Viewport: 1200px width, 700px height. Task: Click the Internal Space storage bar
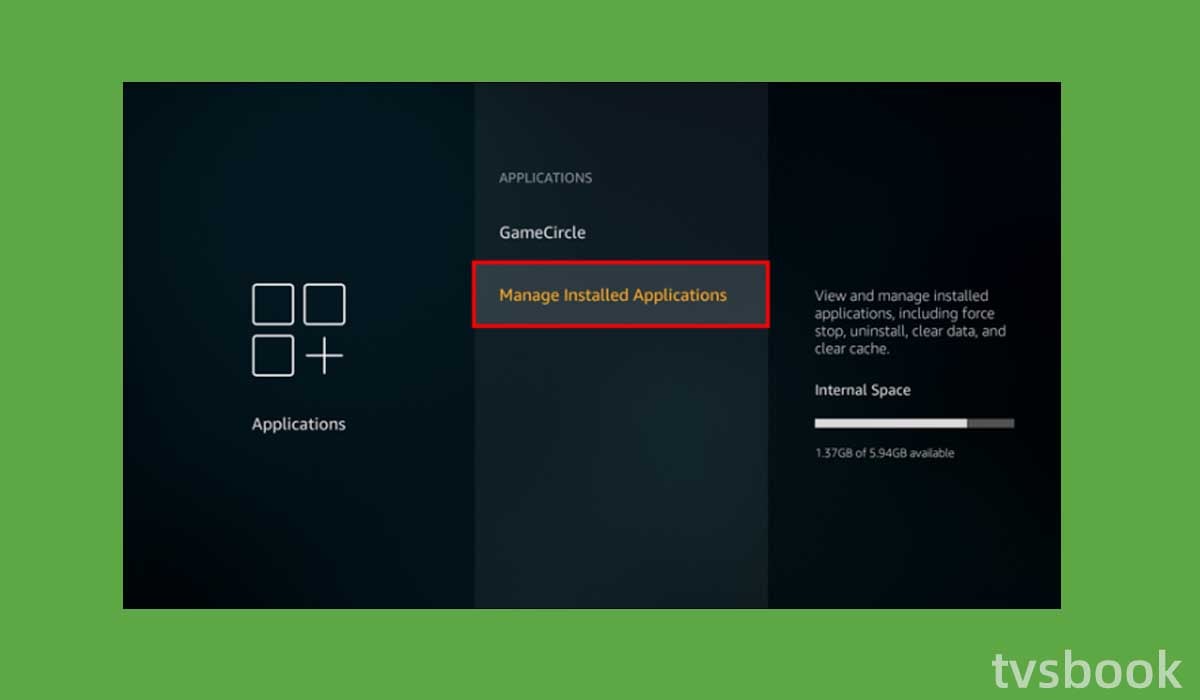(914, 423)
